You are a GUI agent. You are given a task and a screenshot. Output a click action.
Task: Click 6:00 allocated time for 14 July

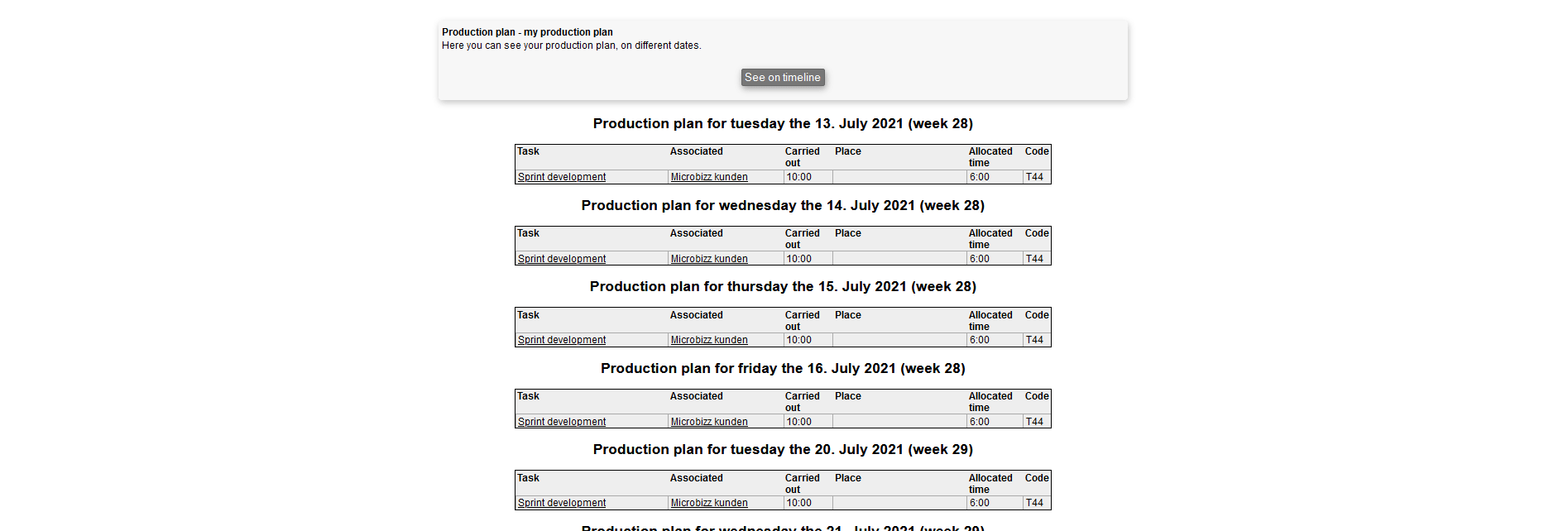tap(980, 259)
